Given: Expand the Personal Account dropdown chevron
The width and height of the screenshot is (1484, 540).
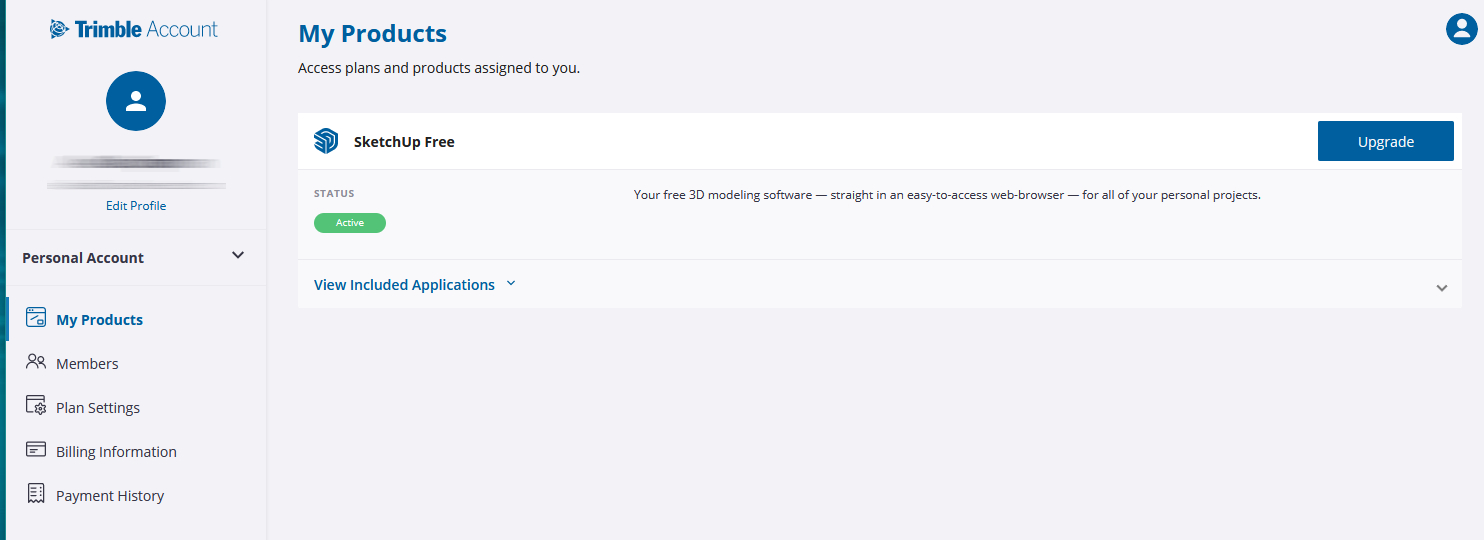Looking at the screenshot, I should [x=238, y=256].
